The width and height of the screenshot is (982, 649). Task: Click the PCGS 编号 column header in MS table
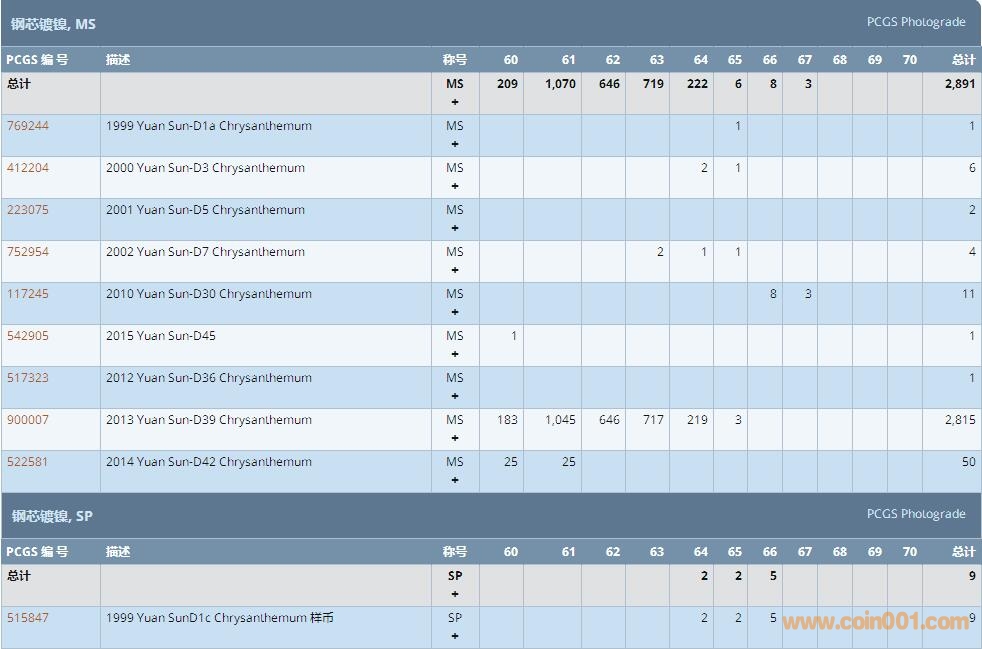pos(37,60)
